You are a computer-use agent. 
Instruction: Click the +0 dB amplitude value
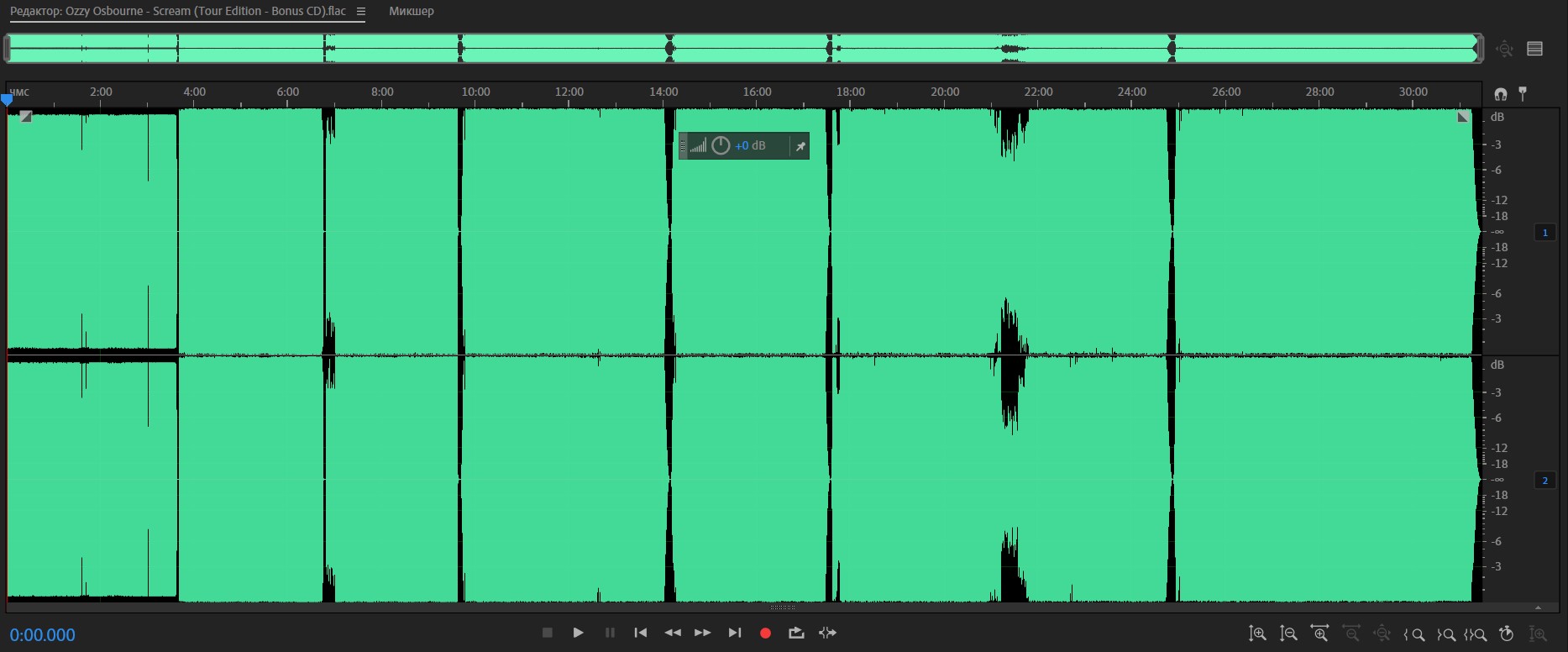point(750,146)
